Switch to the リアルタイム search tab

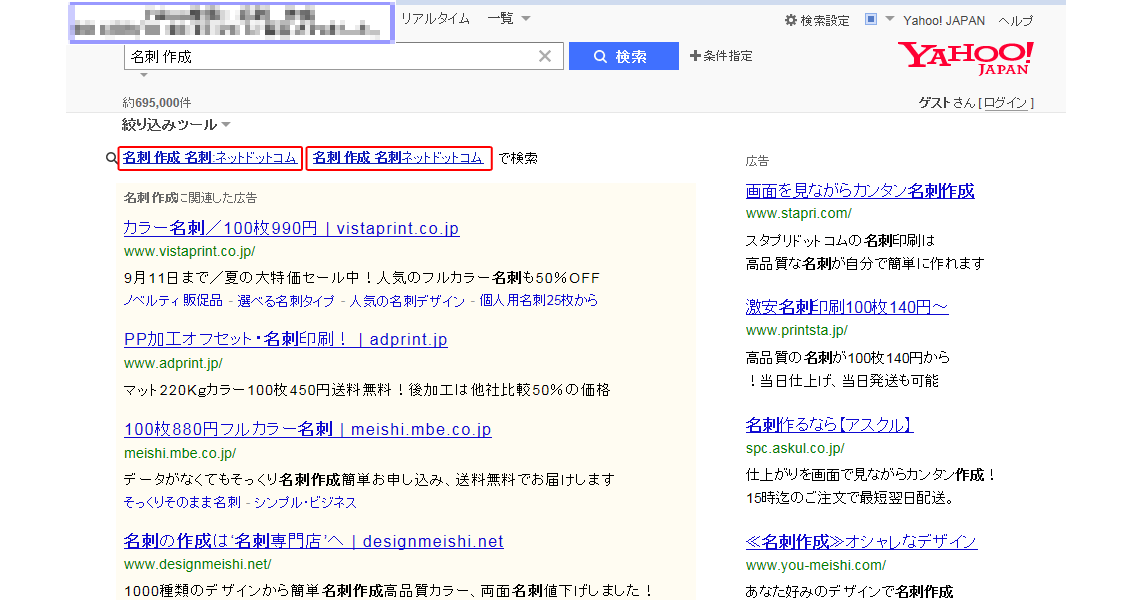coord(435,18)
